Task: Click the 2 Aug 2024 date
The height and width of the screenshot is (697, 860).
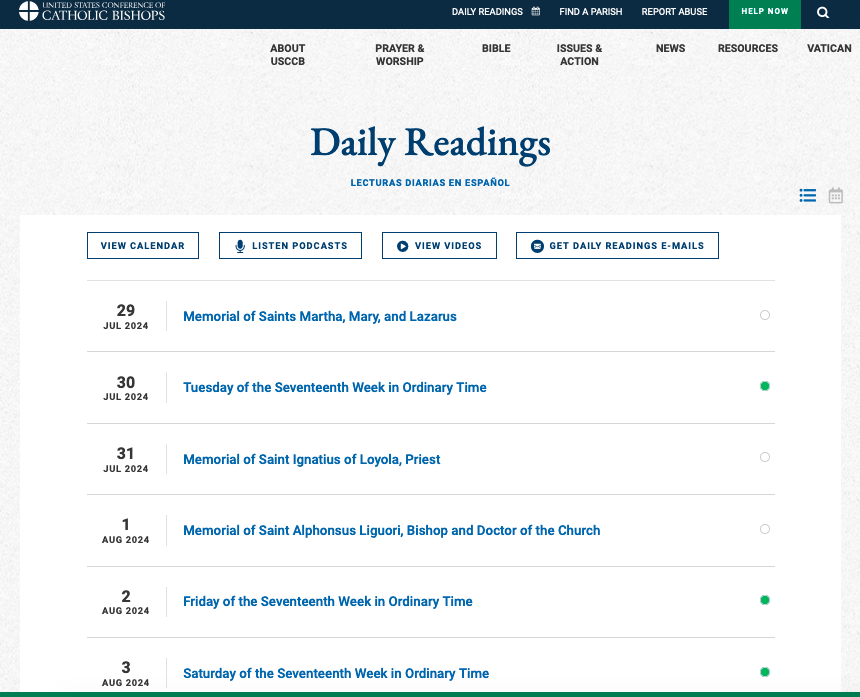Action: 126,602
